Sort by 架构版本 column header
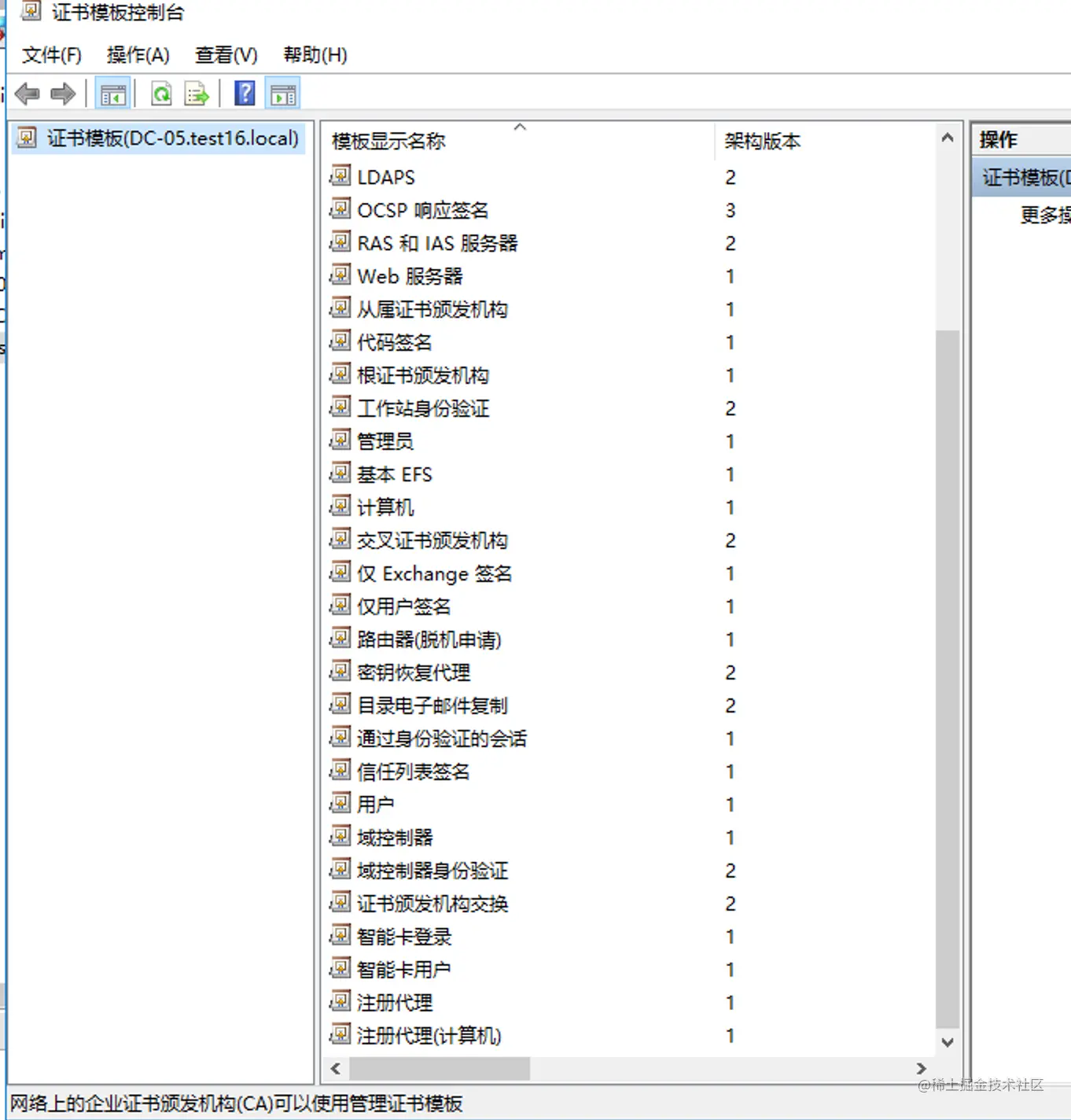This screenshot has height=1120, width=1071. [x=825, y=141]
